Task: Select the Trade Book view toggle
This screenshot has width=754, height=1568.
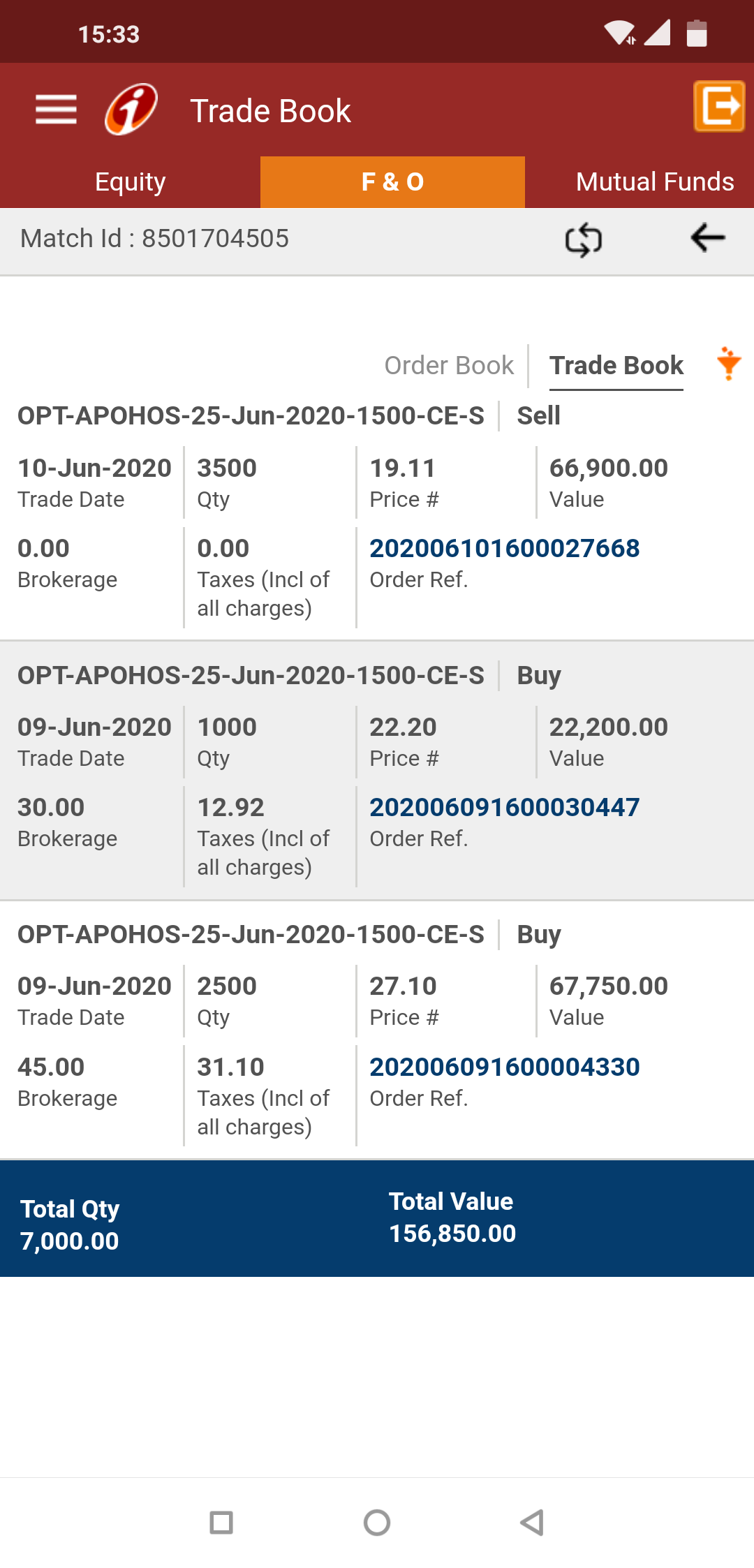Action: click(616, 365)
